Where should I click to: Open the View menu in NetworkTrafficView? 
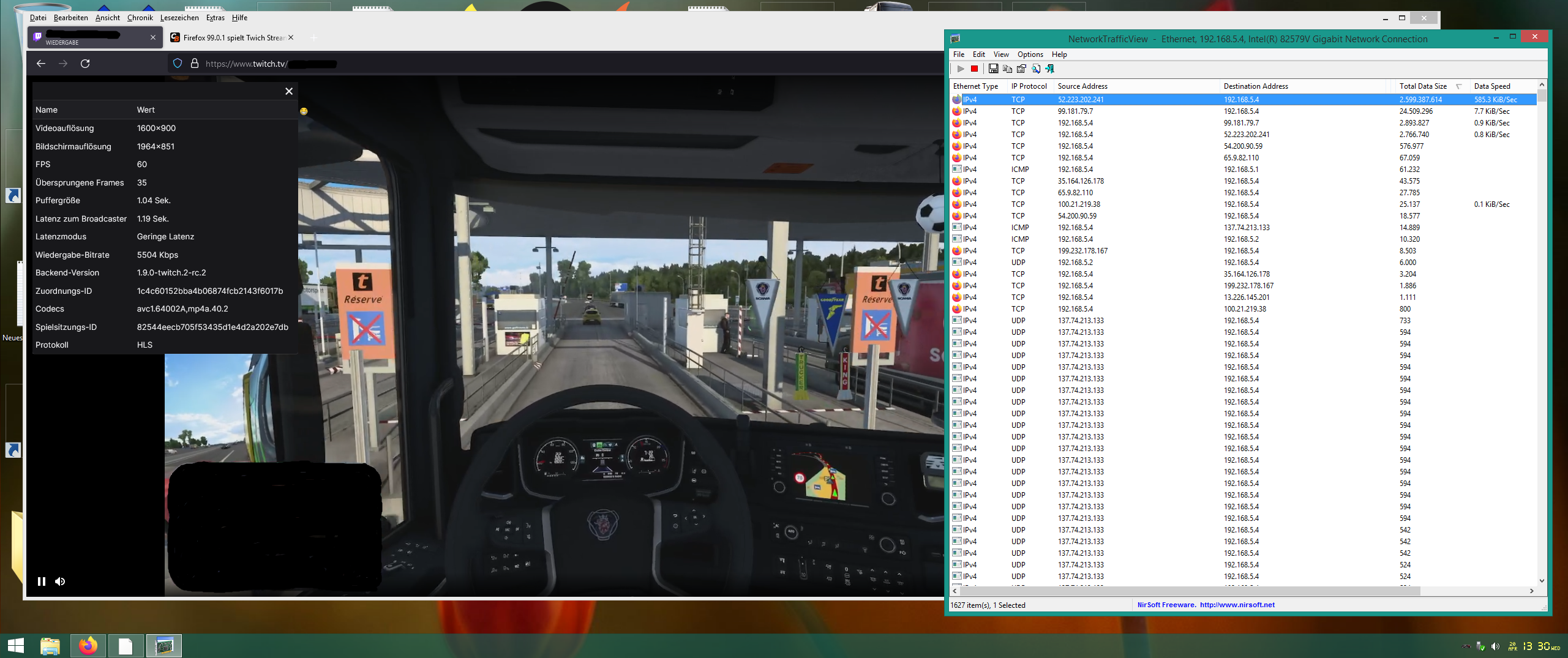(1001, 54)
